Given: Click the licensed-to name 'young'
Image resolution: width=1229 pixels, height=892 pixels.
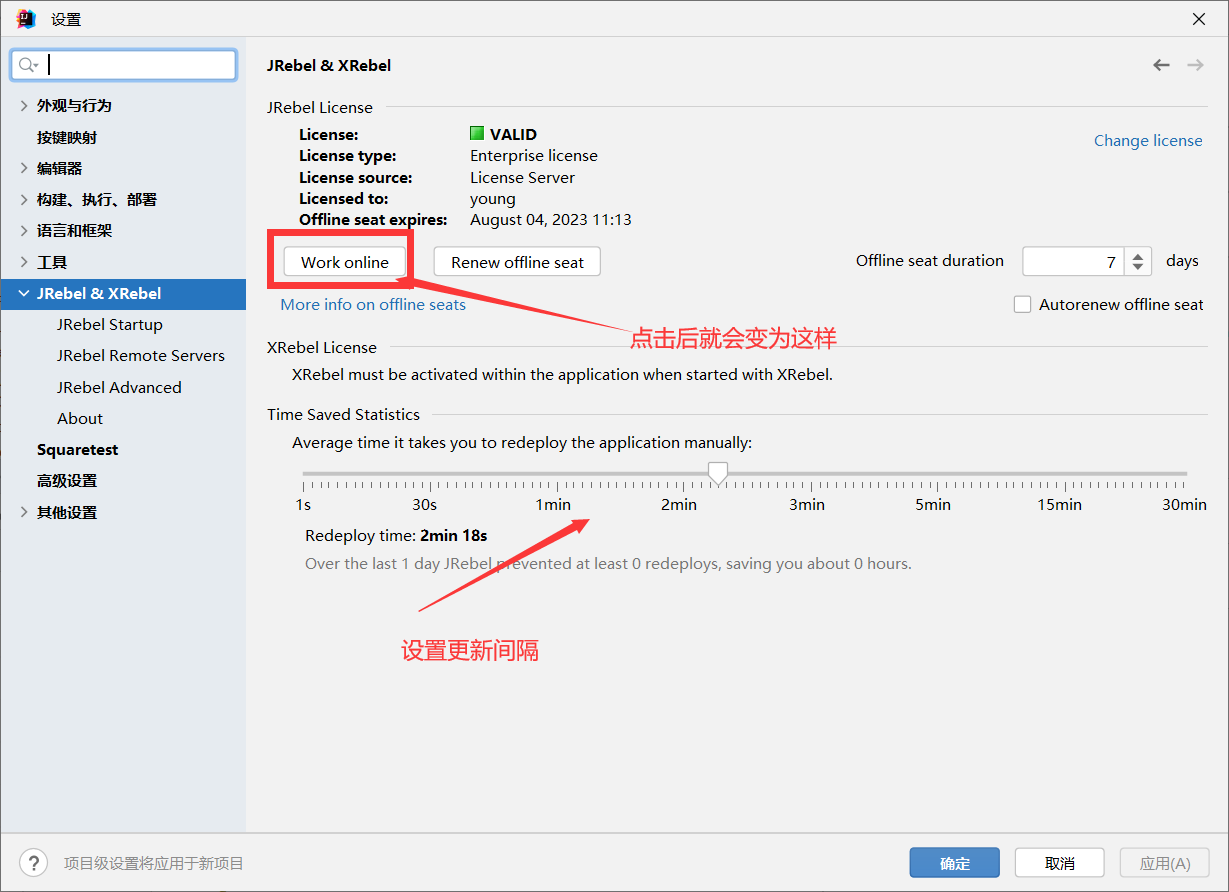Looking at the screenshot, I should 493,198.
